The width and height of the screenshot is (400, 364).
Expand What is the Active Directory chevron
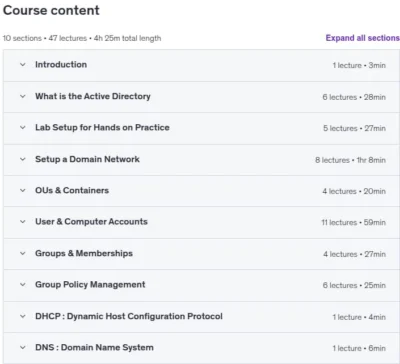pos(23,96)
